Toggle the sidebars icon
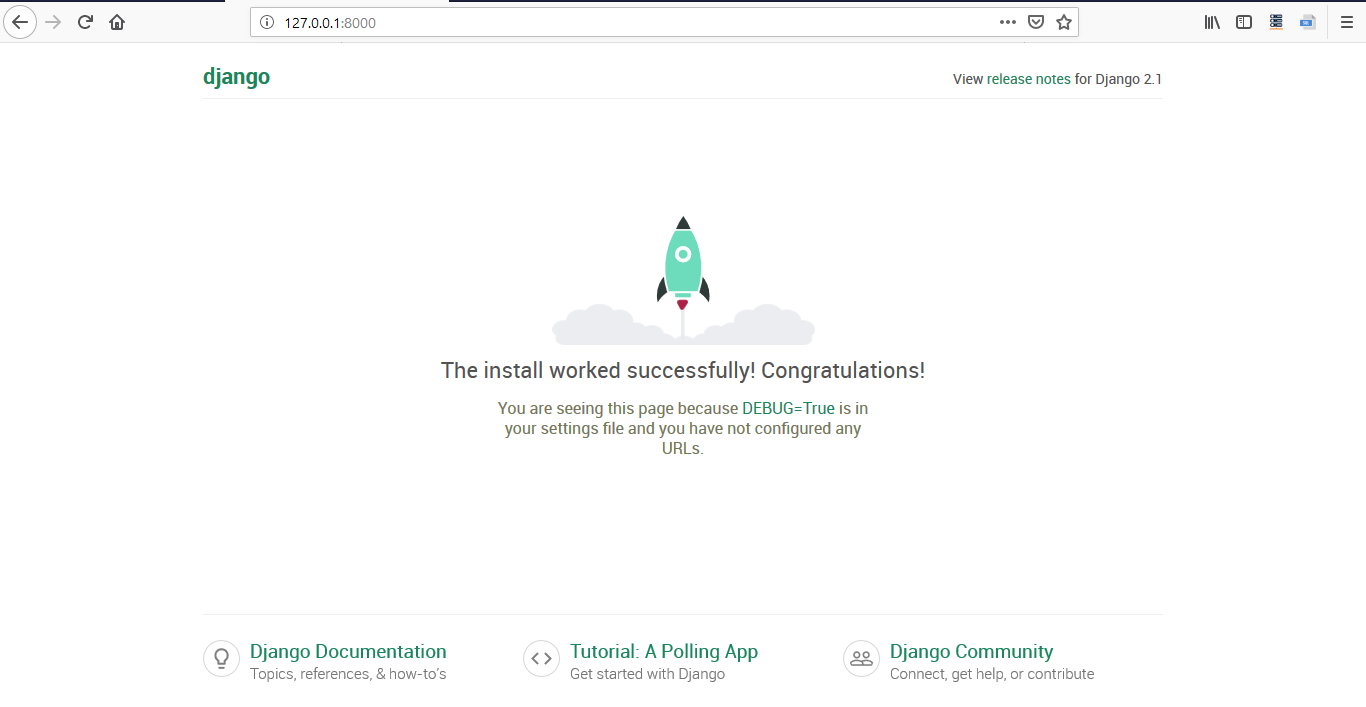 pos(1244,22)
